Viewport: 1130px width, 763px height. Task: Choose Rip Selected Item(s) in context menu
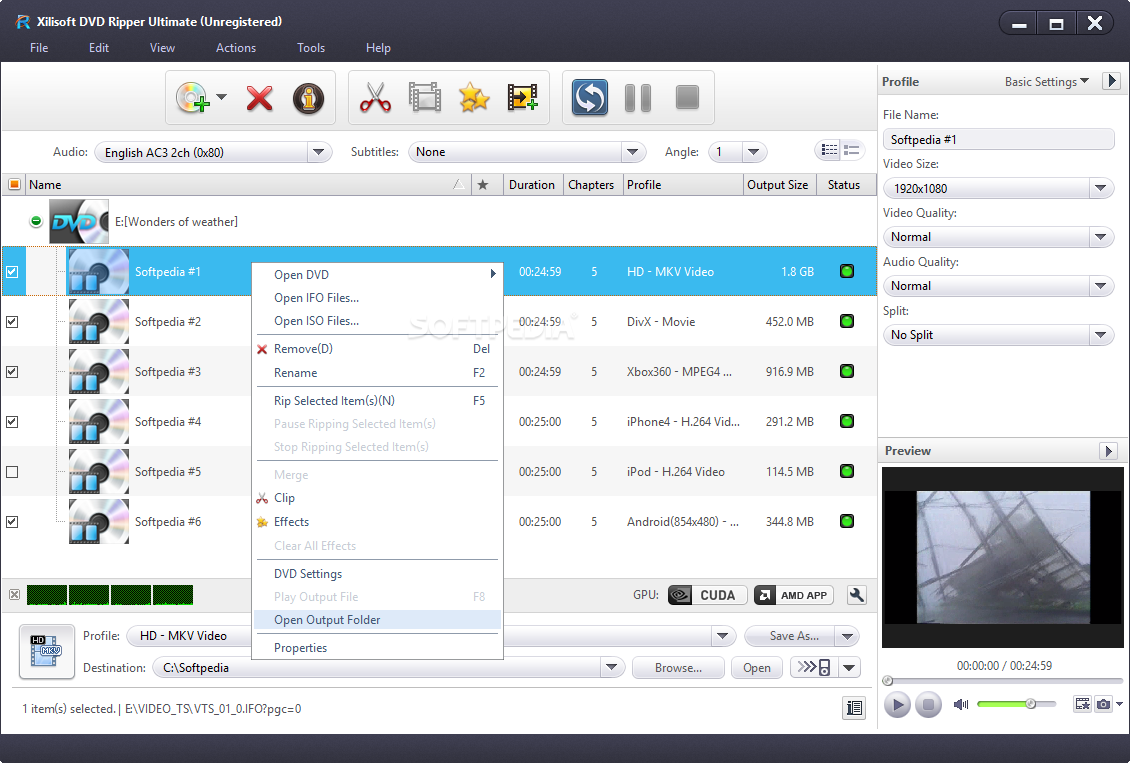[x=377, y=401]
